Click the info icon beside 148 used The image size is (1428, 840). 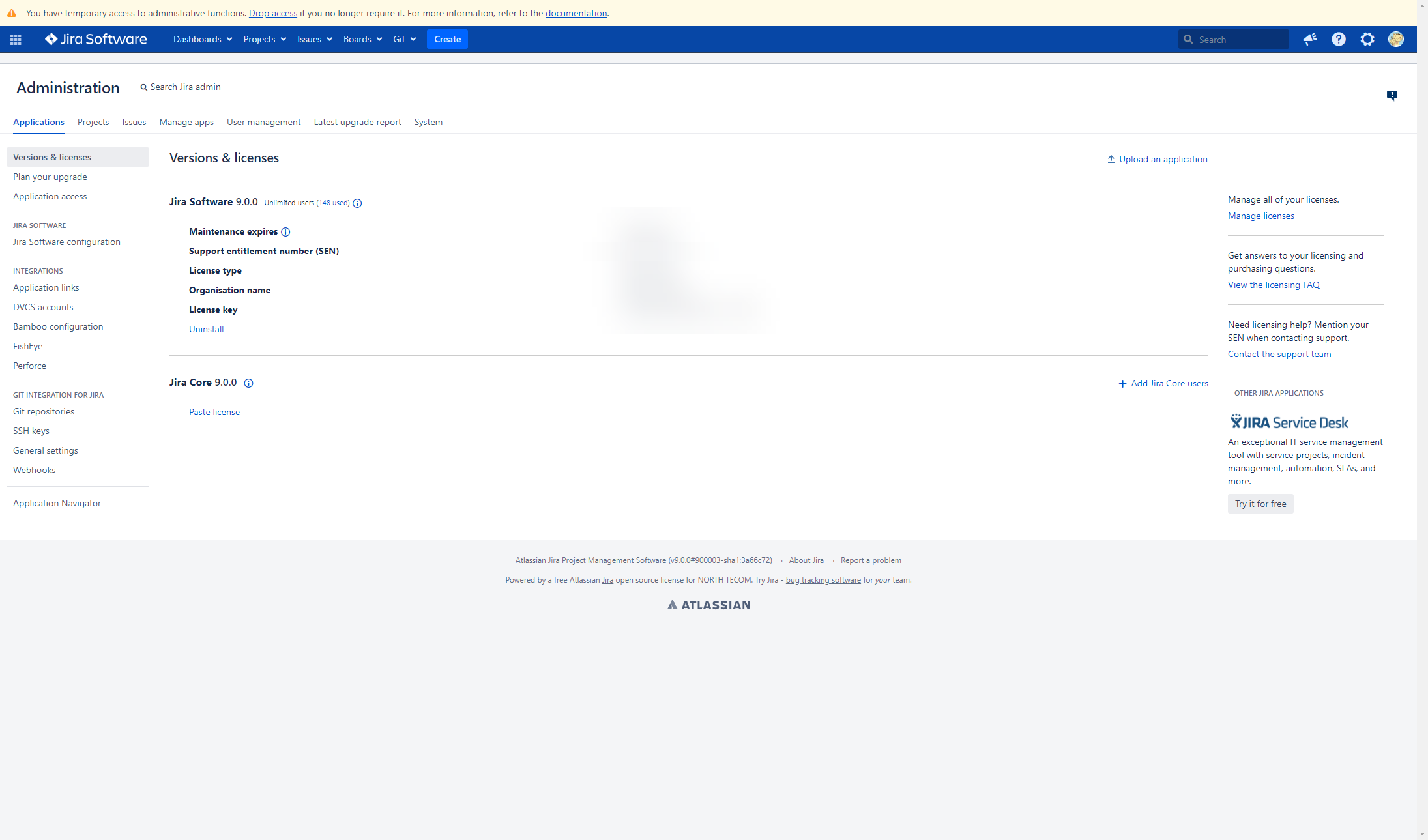coord(357,203)
